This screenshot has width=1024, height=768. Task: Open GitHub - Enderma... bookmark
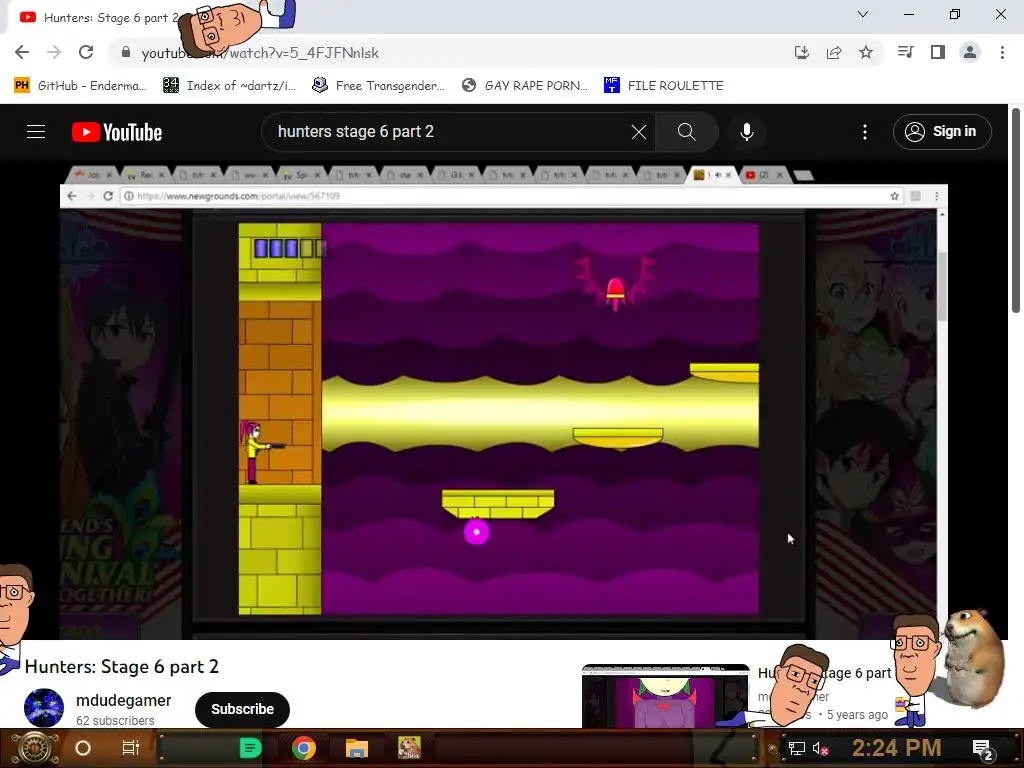[80, 86]
